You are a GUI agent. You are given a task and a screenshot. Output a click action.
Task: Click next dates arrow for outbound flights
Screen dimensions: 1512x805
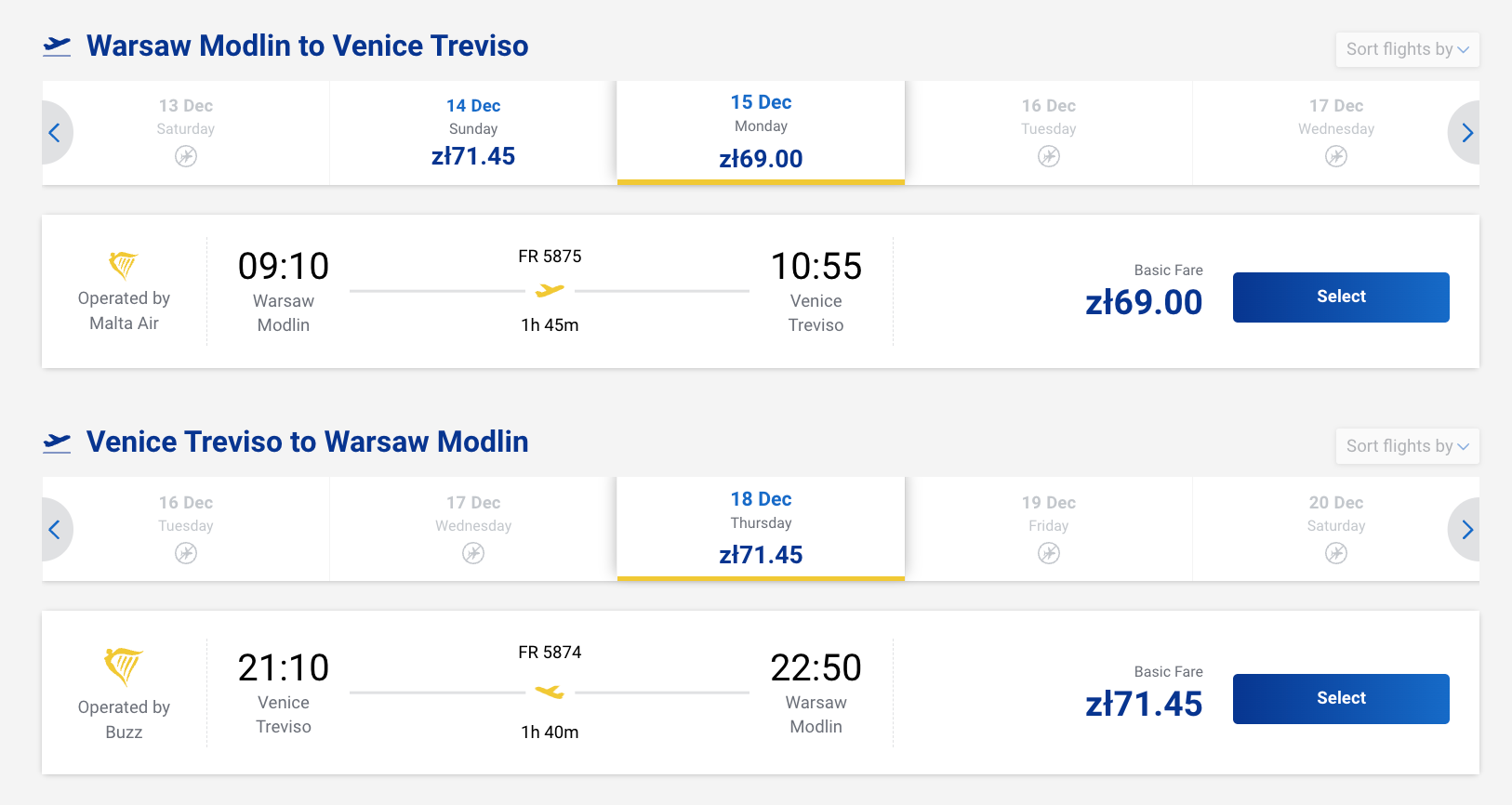1466,133
